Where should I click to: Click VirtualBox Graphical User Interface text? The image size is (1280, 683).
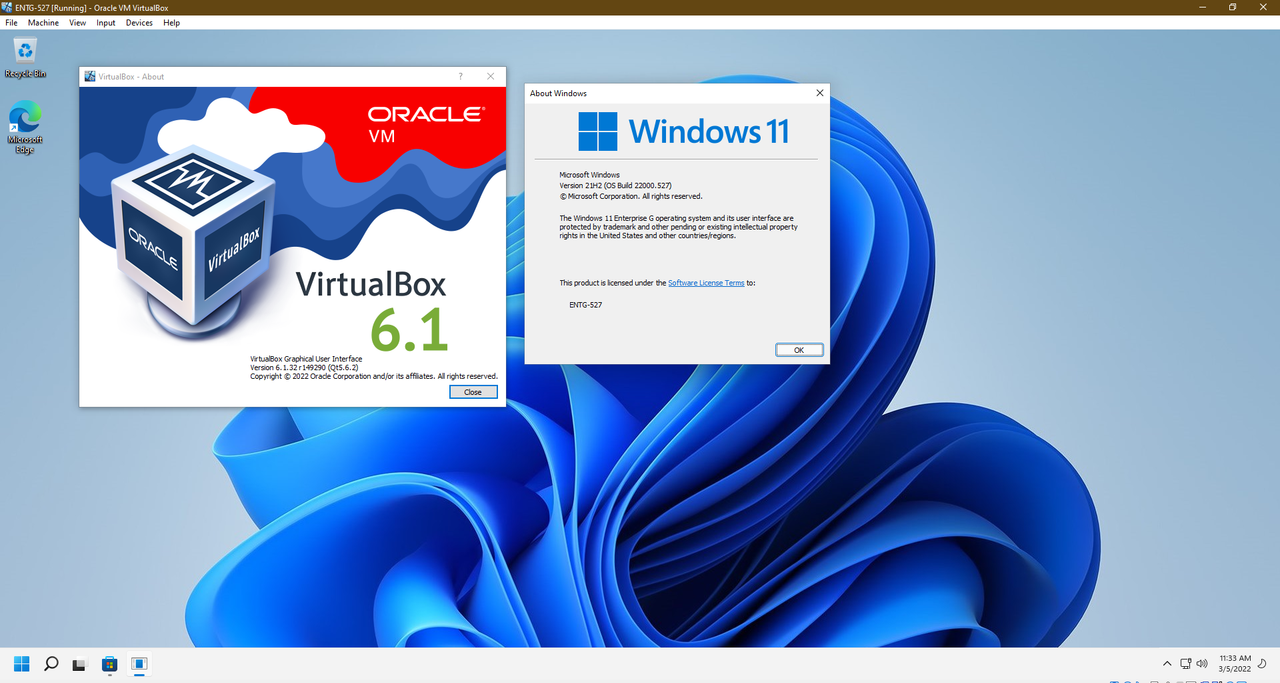point(306,358)
